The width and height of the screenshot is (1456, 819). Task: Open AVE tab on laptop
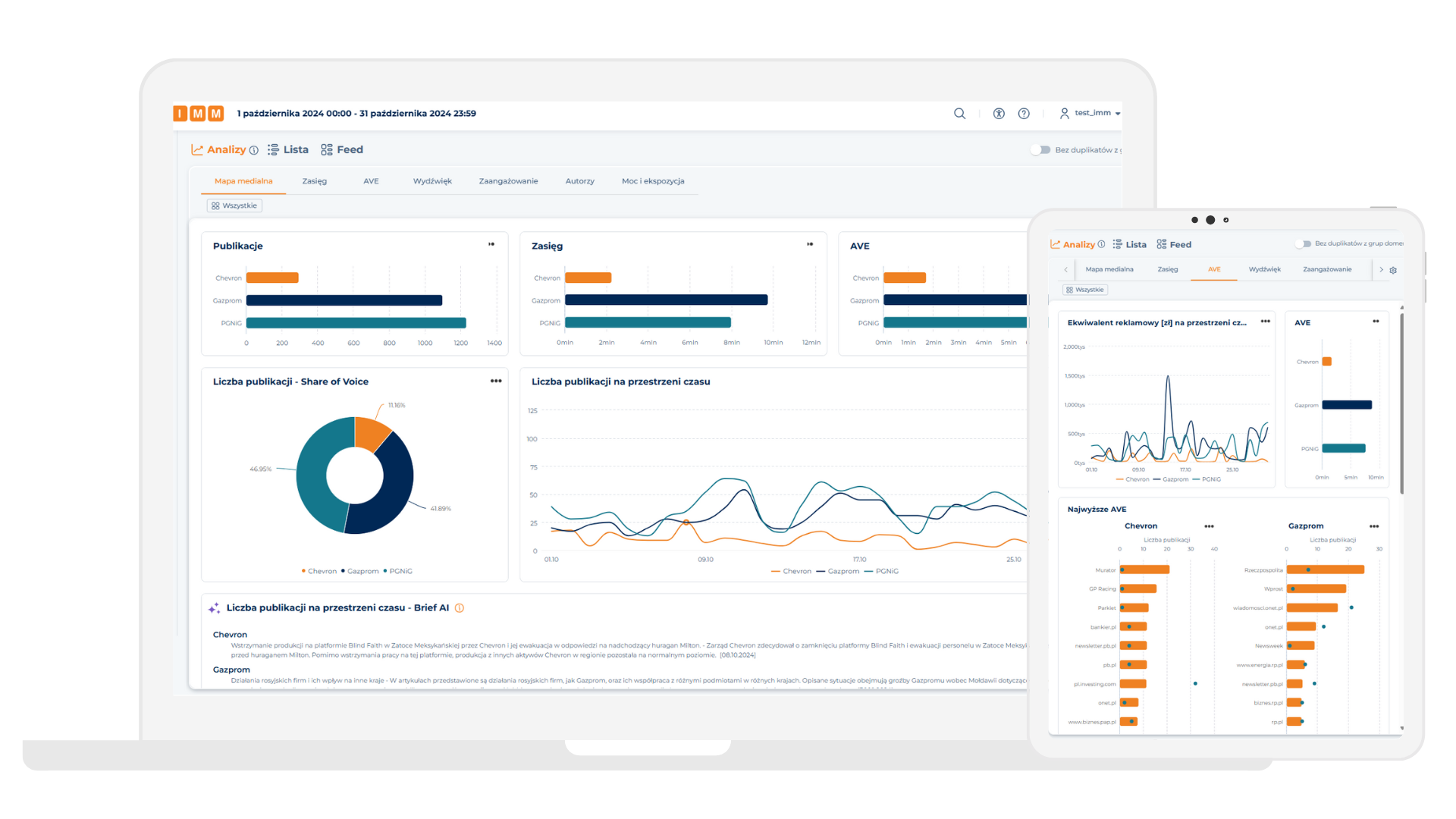pyautogui.click(x=371, y=181)
